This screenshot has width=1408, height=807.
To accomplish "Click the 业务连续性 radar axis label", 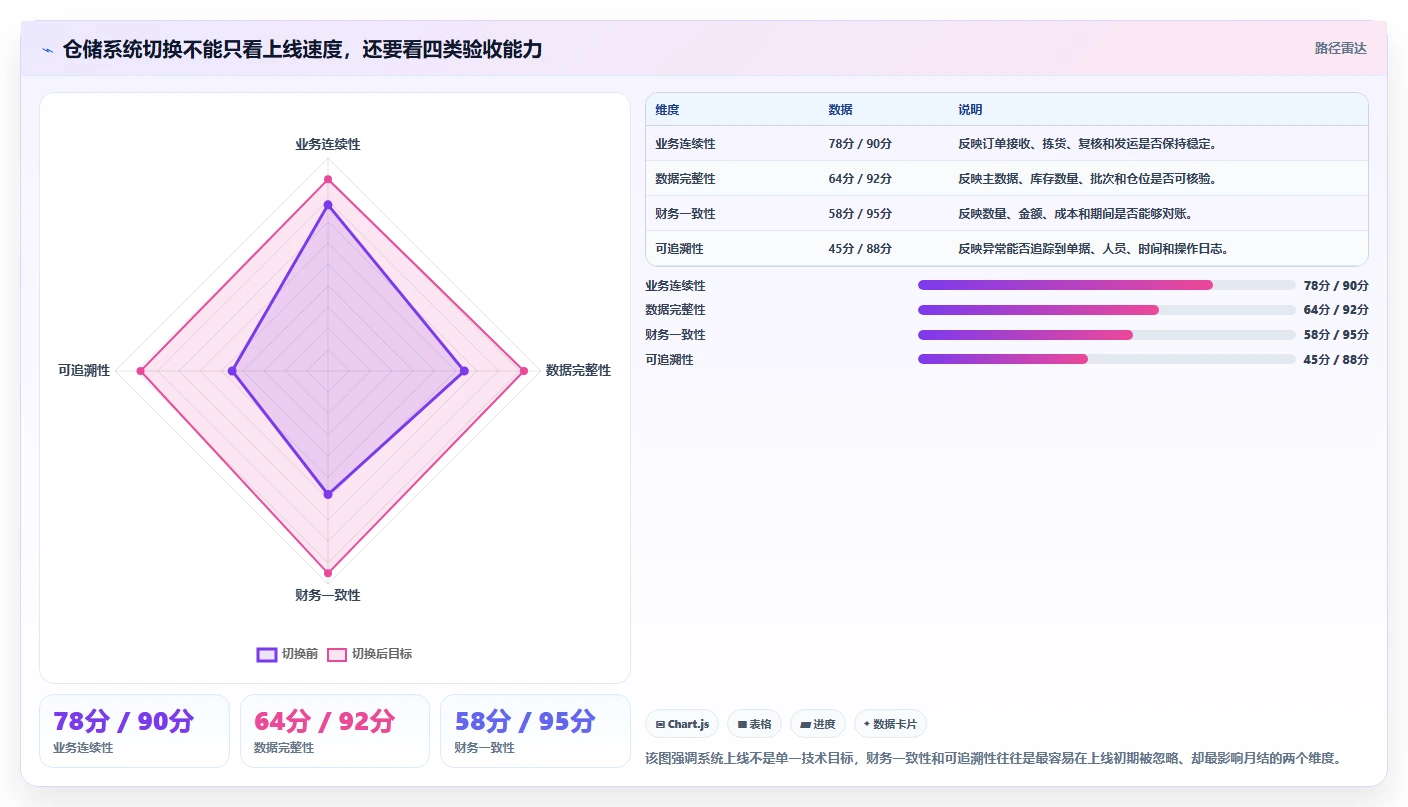I will pos(328,144).
